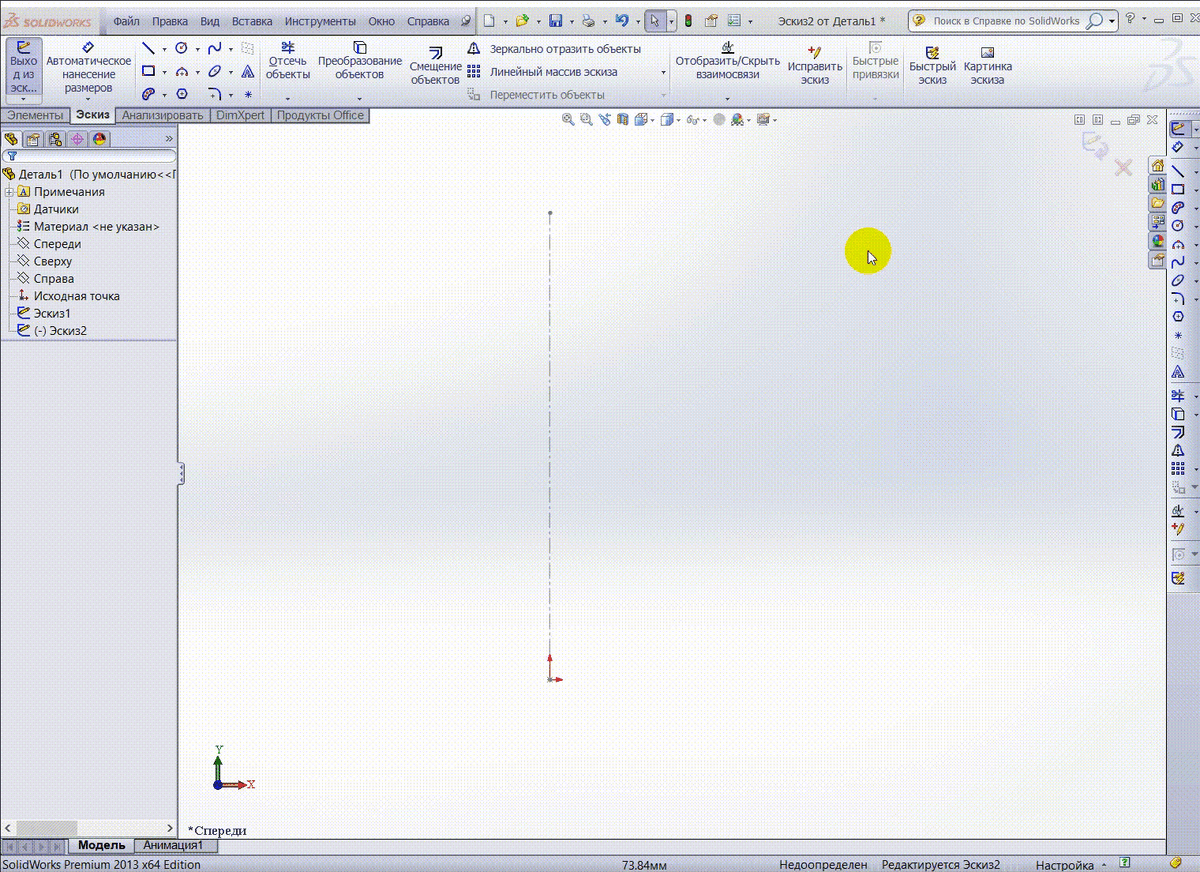
Task: Select the Slot tool in the sketch ribbon
Action: coord(148,94)
